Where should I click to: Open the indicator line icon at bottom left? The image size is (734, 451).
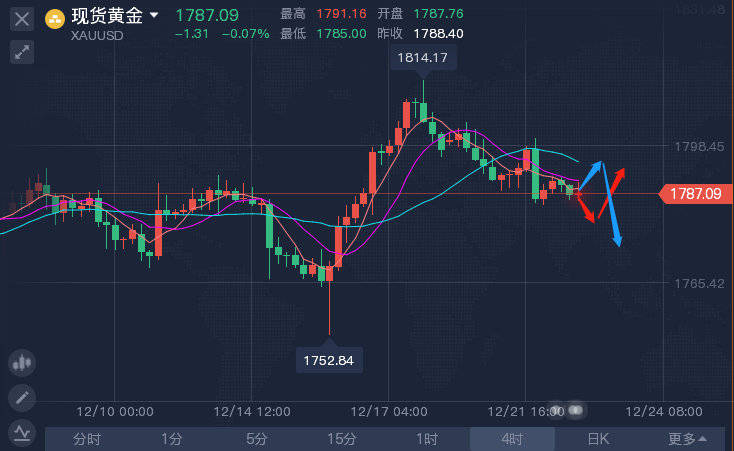pos(22,432)
